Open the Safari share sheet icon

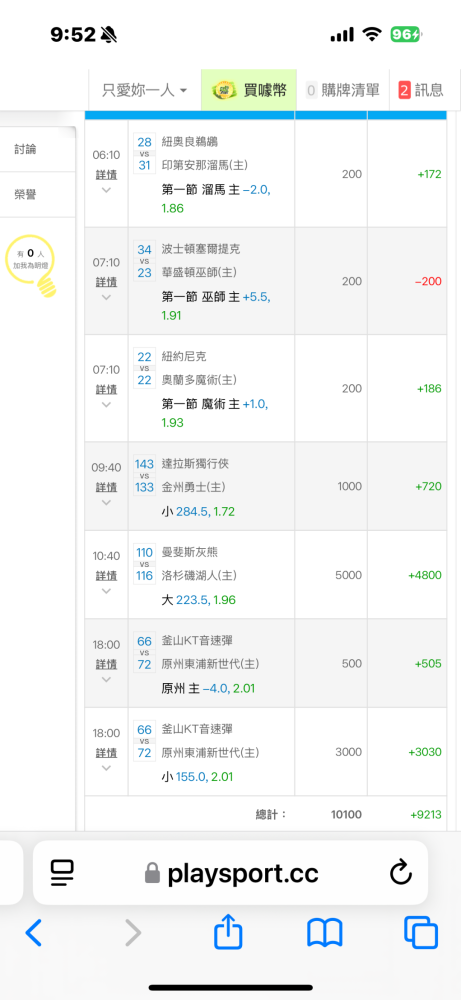(228, 932)
